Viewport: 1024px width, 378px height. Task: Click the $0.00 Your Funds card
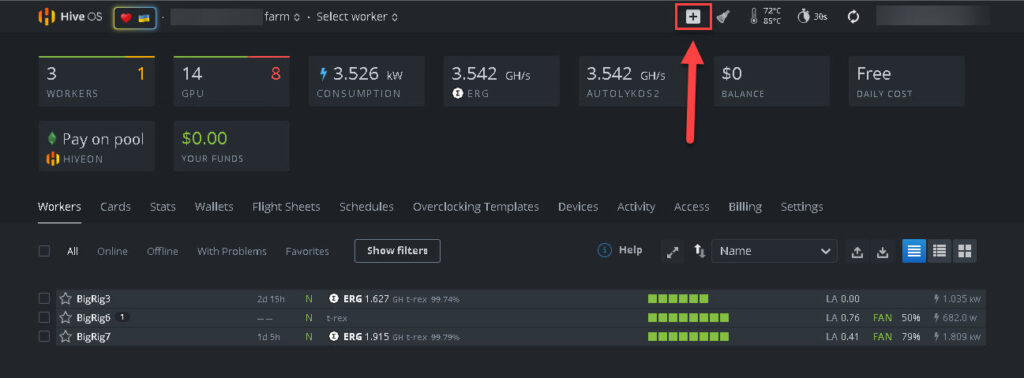click(231, 146)
